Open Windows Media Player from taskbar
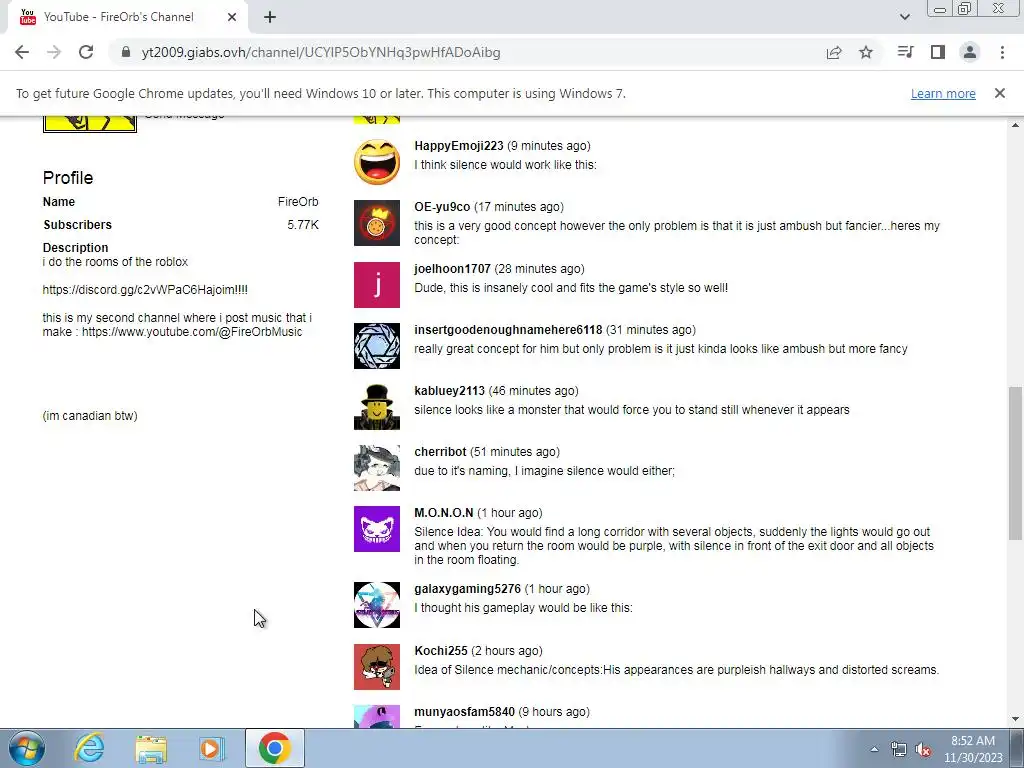This screenshot has width=1024, height=768. [x=211, y=748]
